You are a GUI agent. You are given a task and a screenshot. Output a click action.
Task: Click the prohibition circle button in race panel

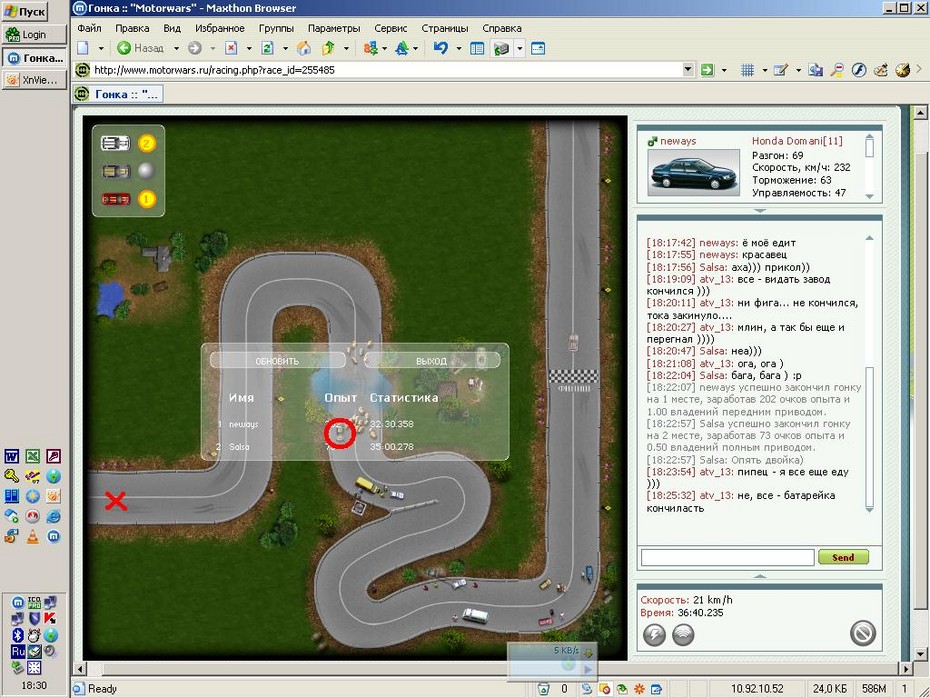point(862,633)
